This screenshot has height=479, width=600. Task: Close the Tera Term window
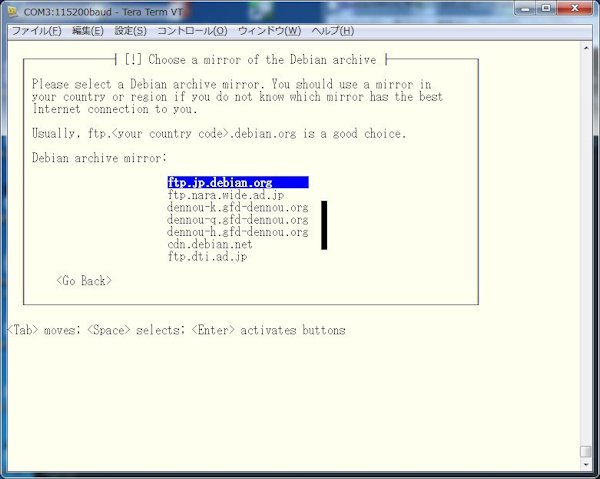coord(574,8)
